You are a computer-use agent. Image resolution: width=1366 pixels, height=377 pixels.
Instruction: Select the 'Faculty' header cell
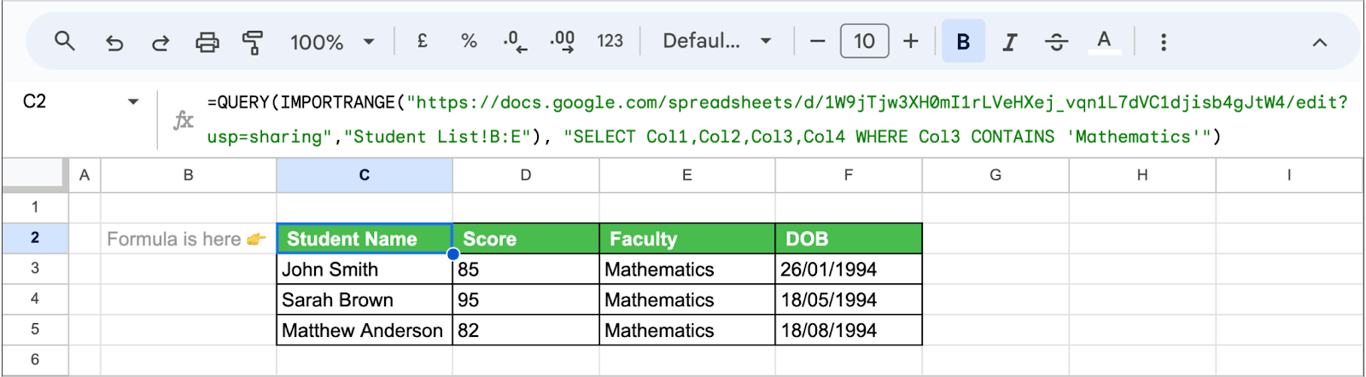tap(687, 238)
